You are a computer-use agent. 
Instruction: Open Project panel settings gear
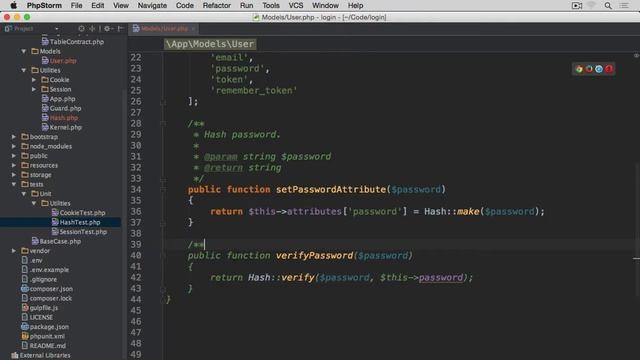click(x=107, y=29)
